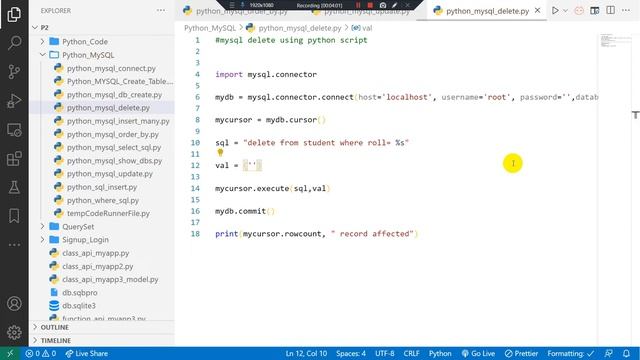
Task: Open editor More Actions ellipsis
Action: (x=626, y=11)
